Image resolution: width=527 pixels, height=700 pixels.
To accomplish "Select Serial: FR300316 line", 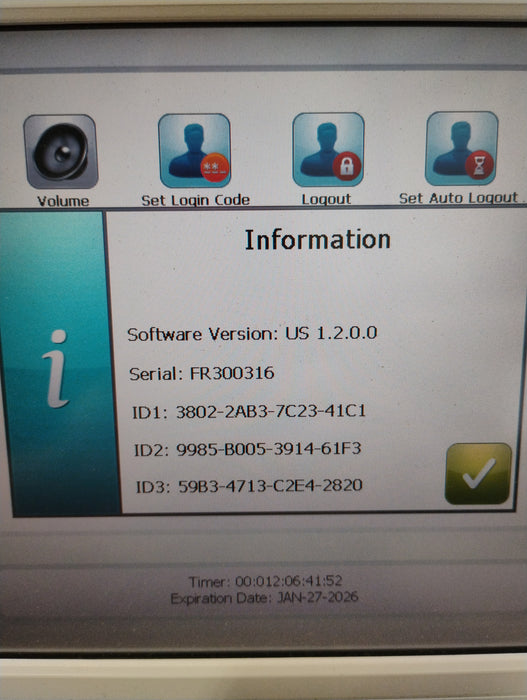I will click(201, 373).
